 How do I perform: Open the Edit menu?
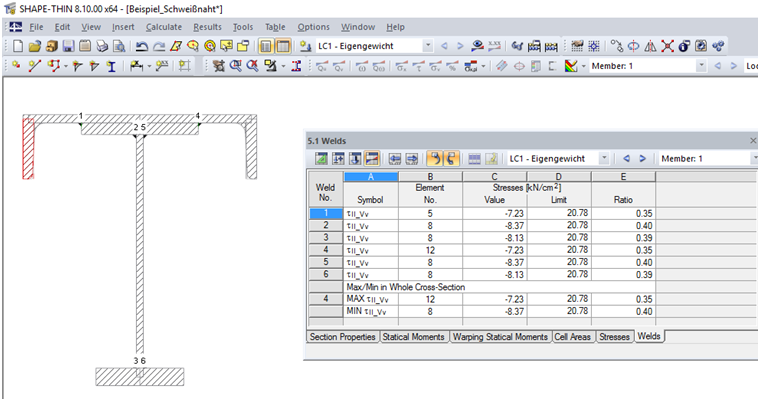point(62,27)
